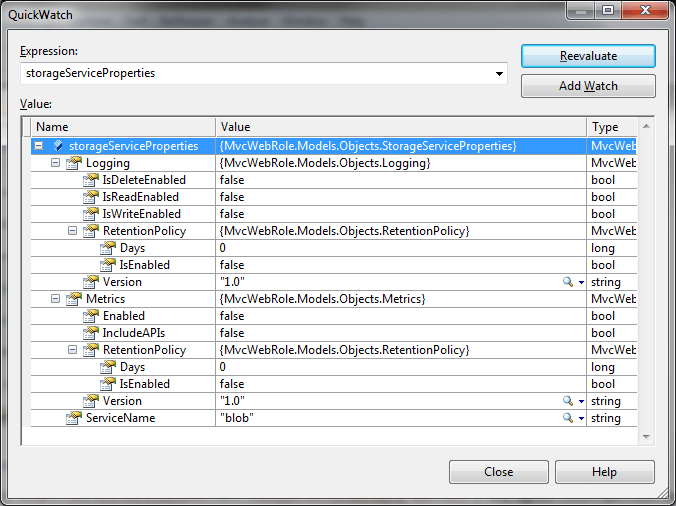The height and width of the screenshot is (506, 676).
Task: Click the IsReadEnabled property icon
Action: [91, 197]
